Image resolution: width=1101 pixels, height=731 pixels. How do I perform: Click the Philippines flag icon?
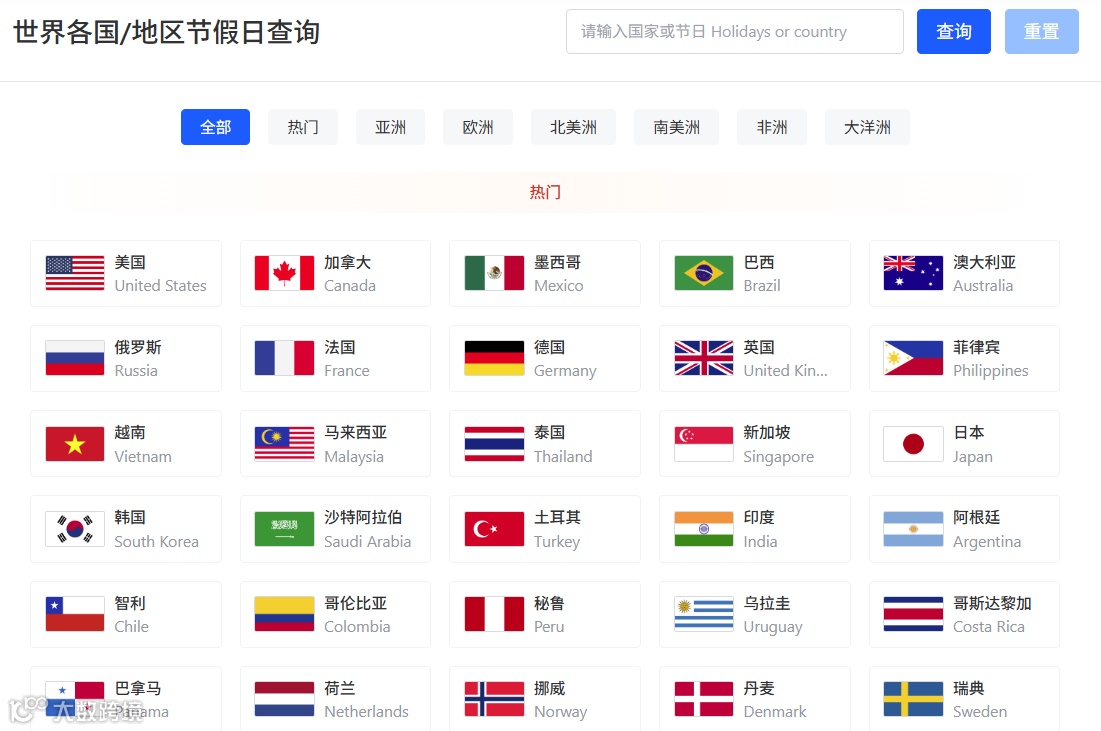click(x=913, y=358)
